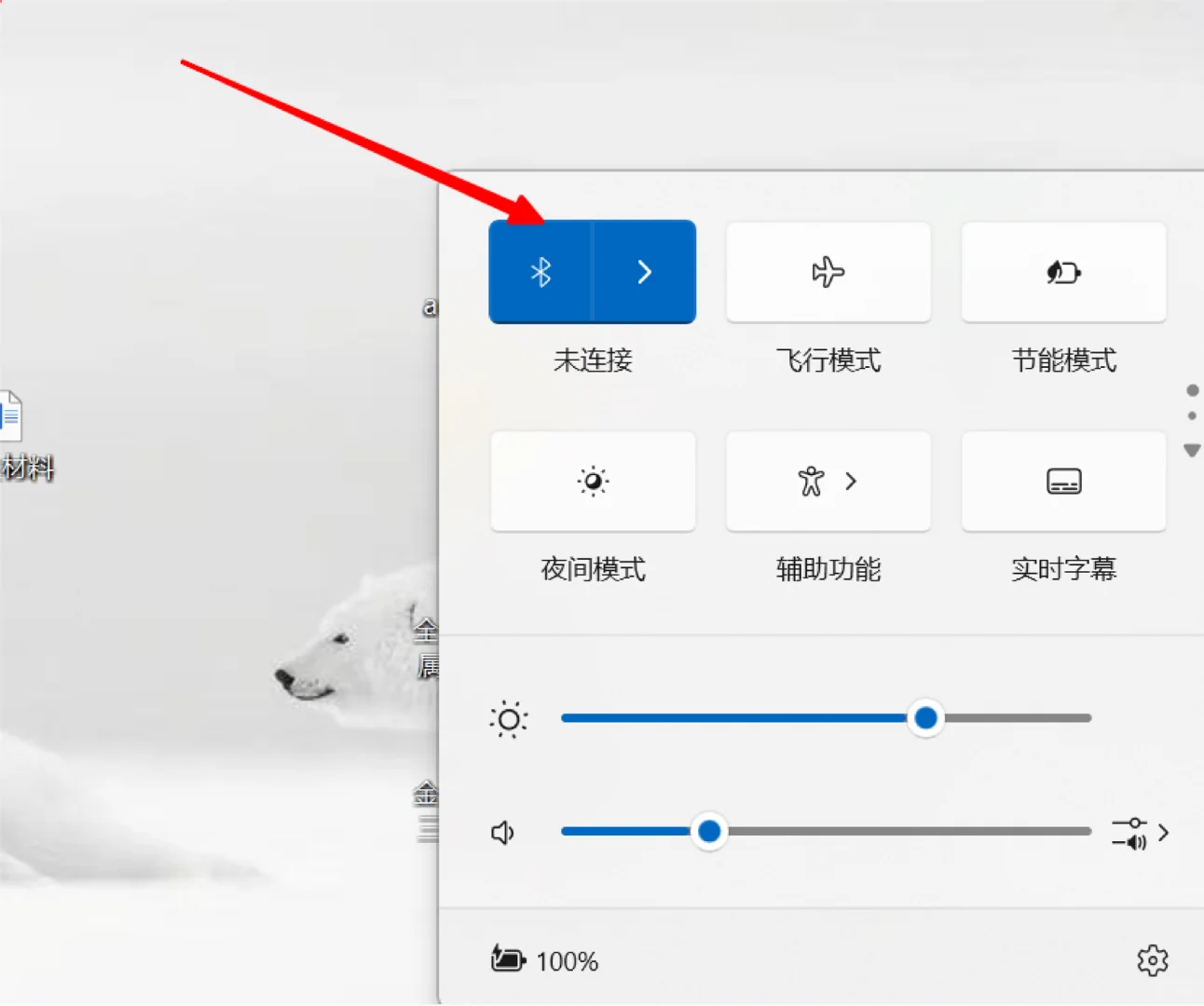
Task: Enable 实时字幕 (Live captions)
Action: tap(1063, 481)
